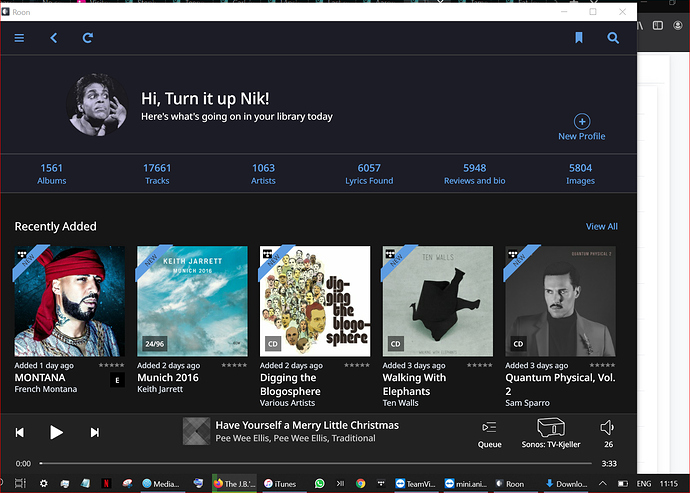This screenshot has height=493, width=690.
Task: Open the 5948 Reviews and bio stat
Action: pyautogui.click(x=474, y=174)
